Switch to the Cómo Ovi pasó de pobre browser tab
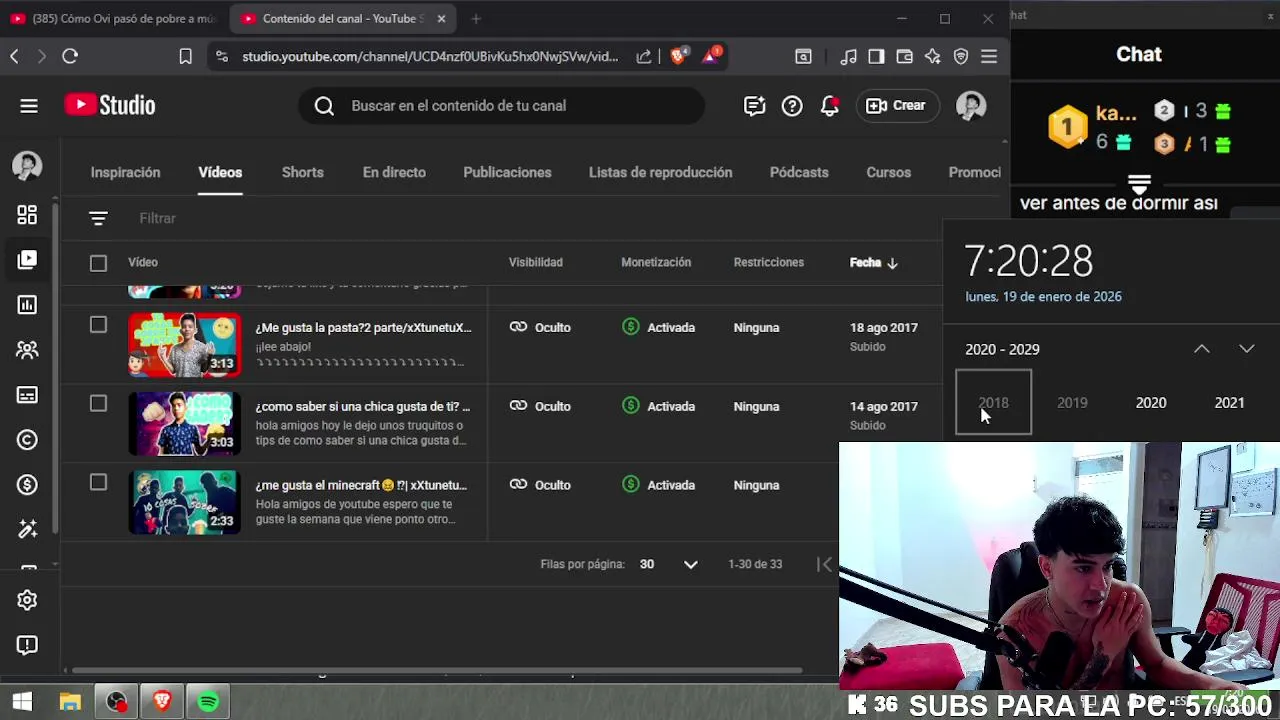The height and width of the screenshot is (720, 1280). pos(114,18)
